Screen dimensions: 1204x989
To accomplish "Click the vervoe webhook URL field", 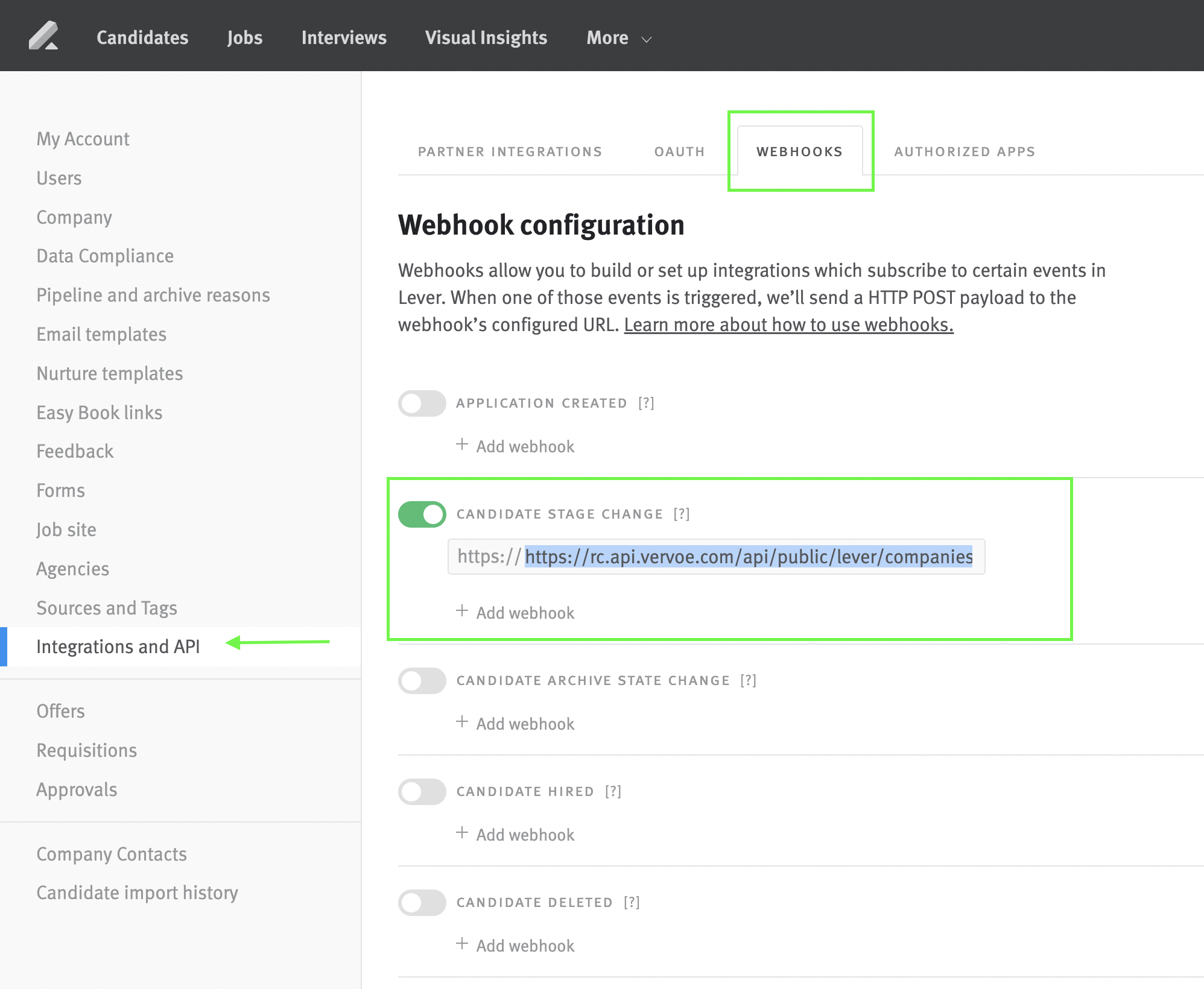I will [x=716, y=557].
